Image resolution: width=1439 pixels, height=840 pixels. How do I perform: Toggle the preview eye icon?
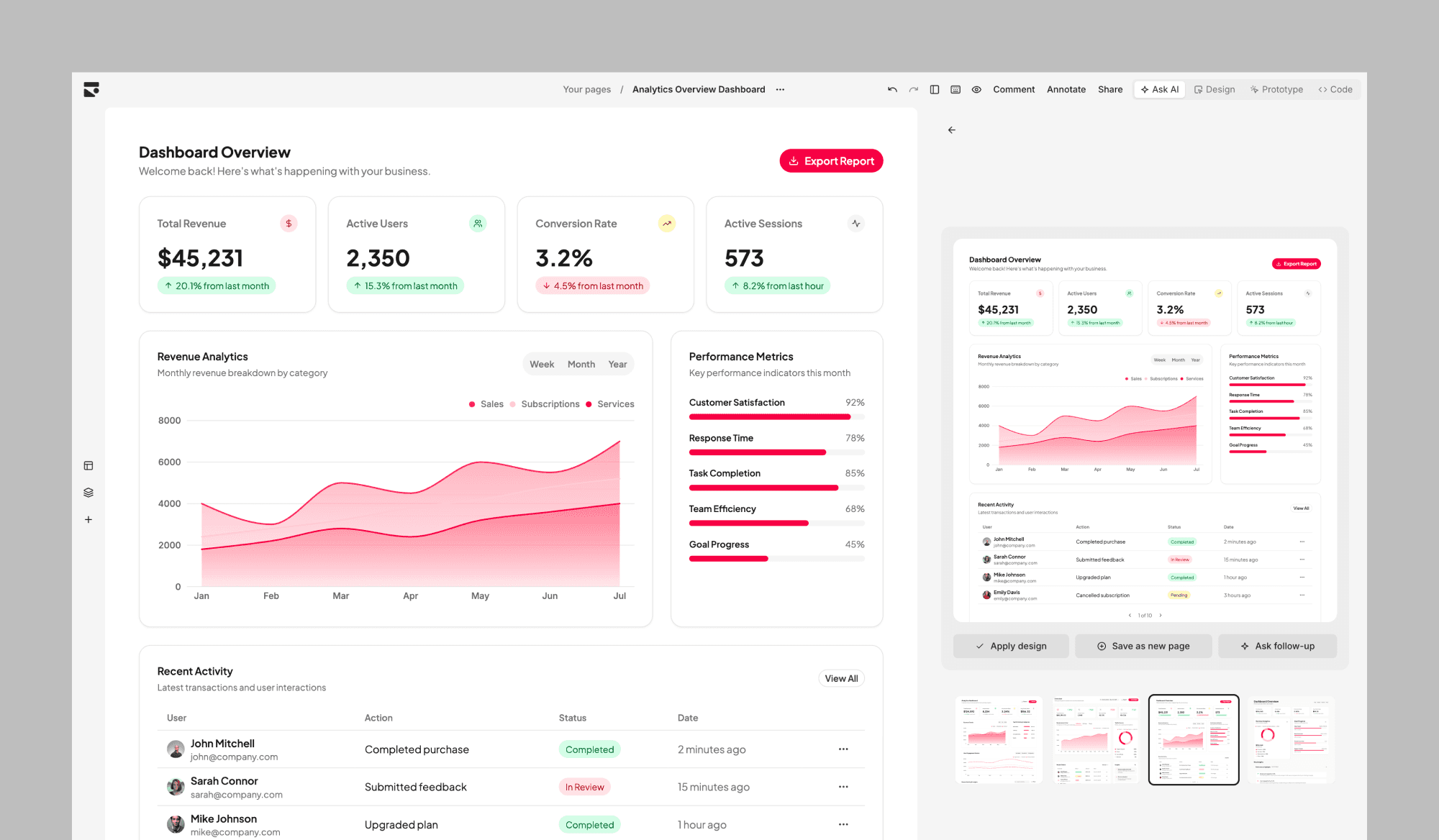coord(976,90)
